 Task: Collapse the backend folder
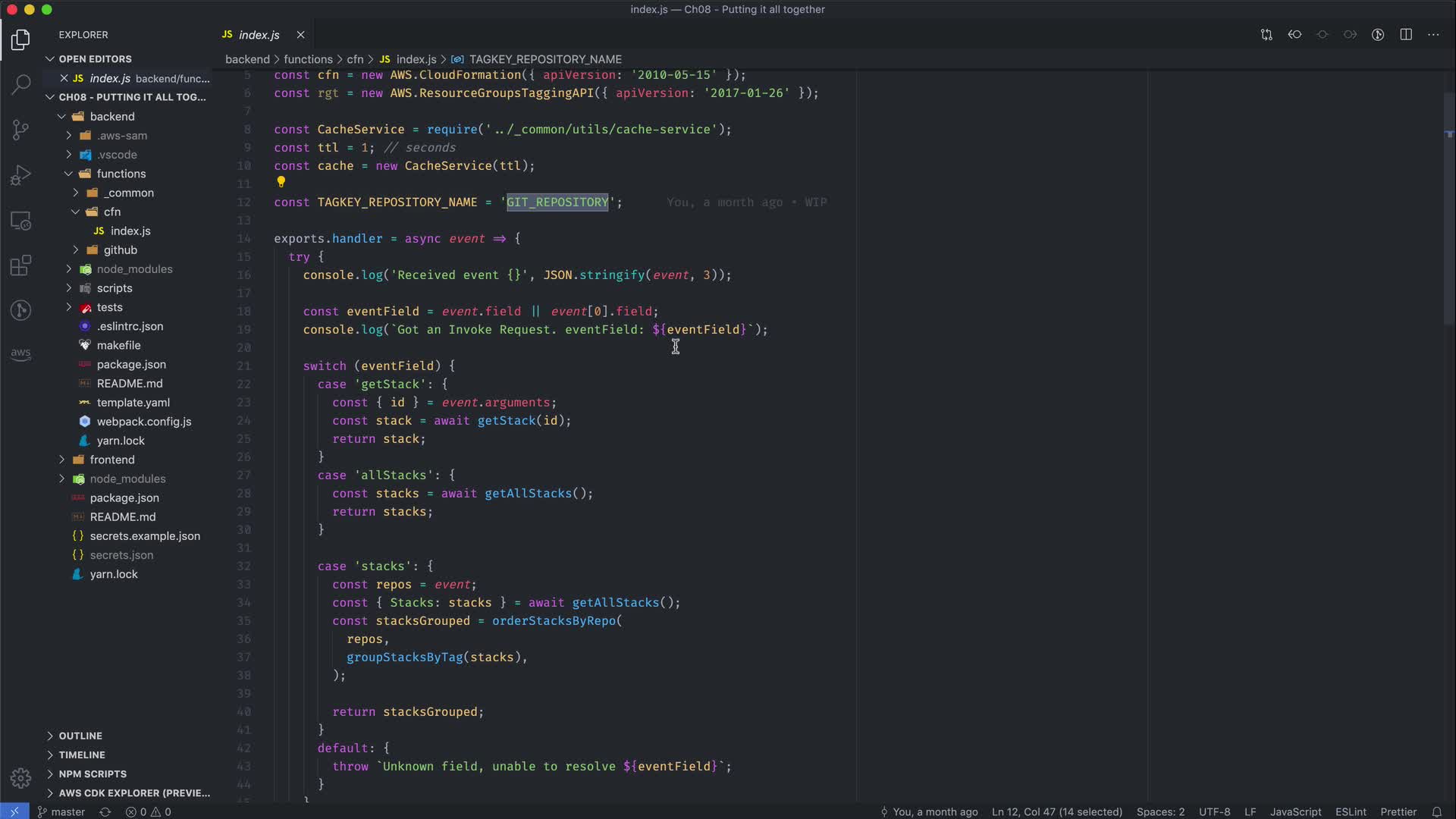pos(111,116)
